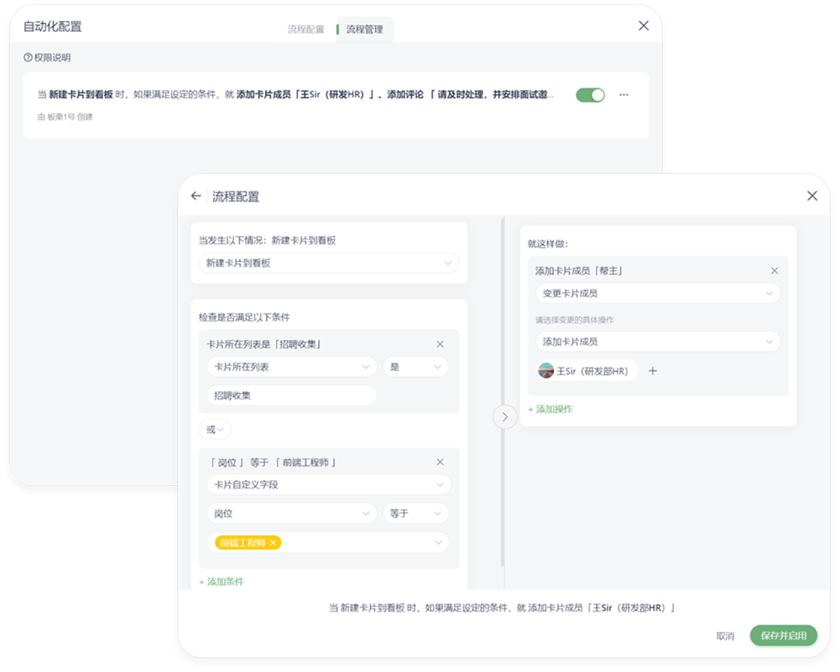Click the 保存并启用 button
840x672 pixels.
click(783, 635)
